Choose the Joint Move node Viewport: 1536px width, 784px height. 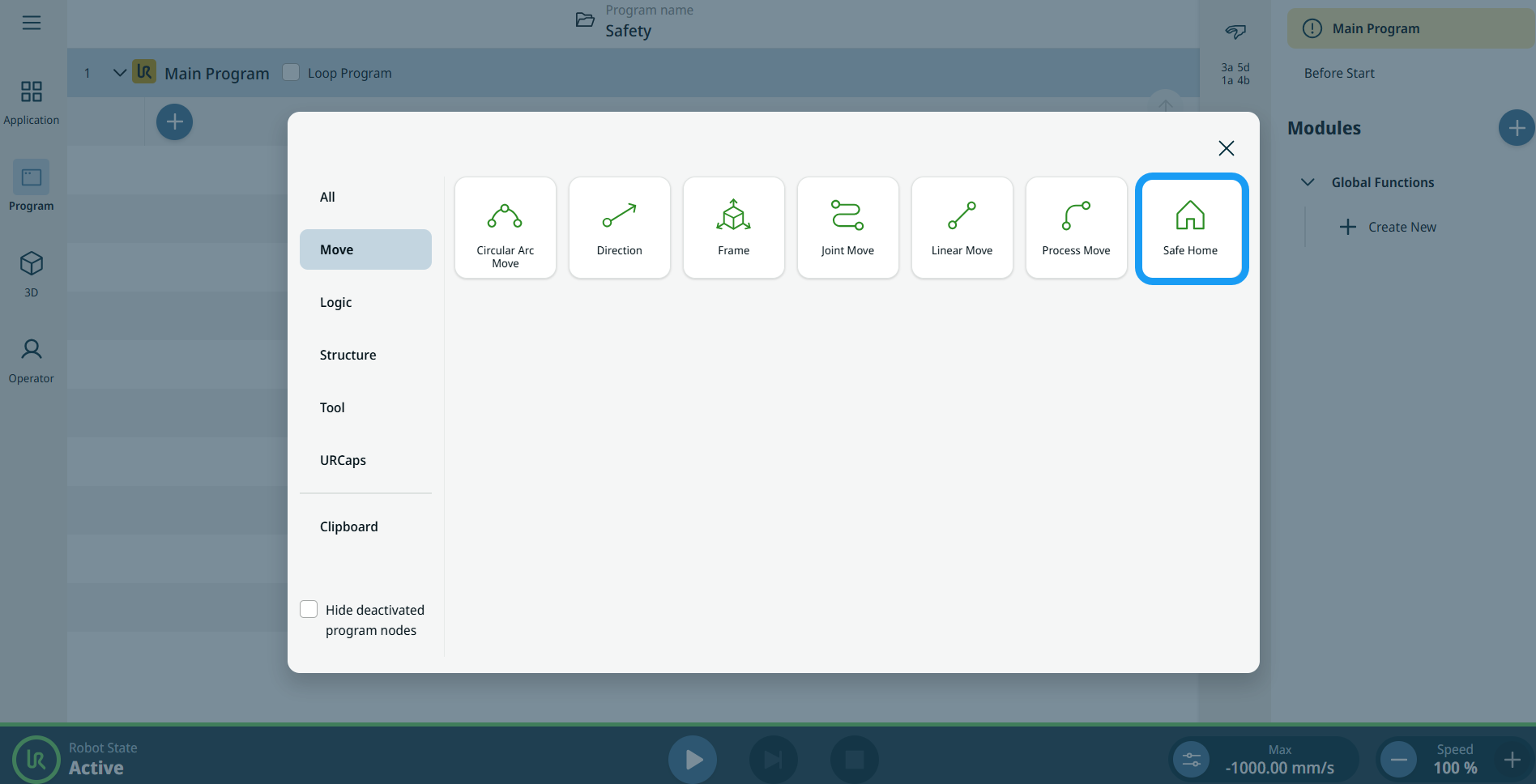847,228
